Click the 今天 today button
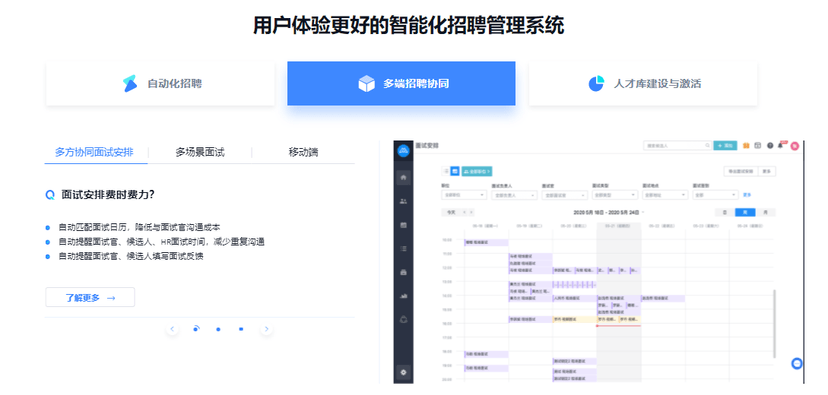This screenshot has width=828, height=395. point(451,212)
